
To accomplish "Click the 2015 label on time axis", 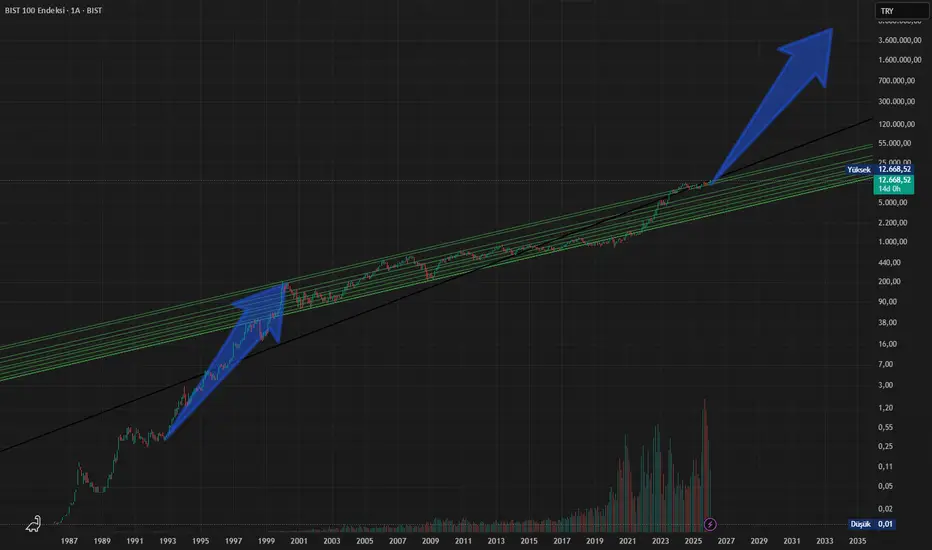I will click(529, 541).
